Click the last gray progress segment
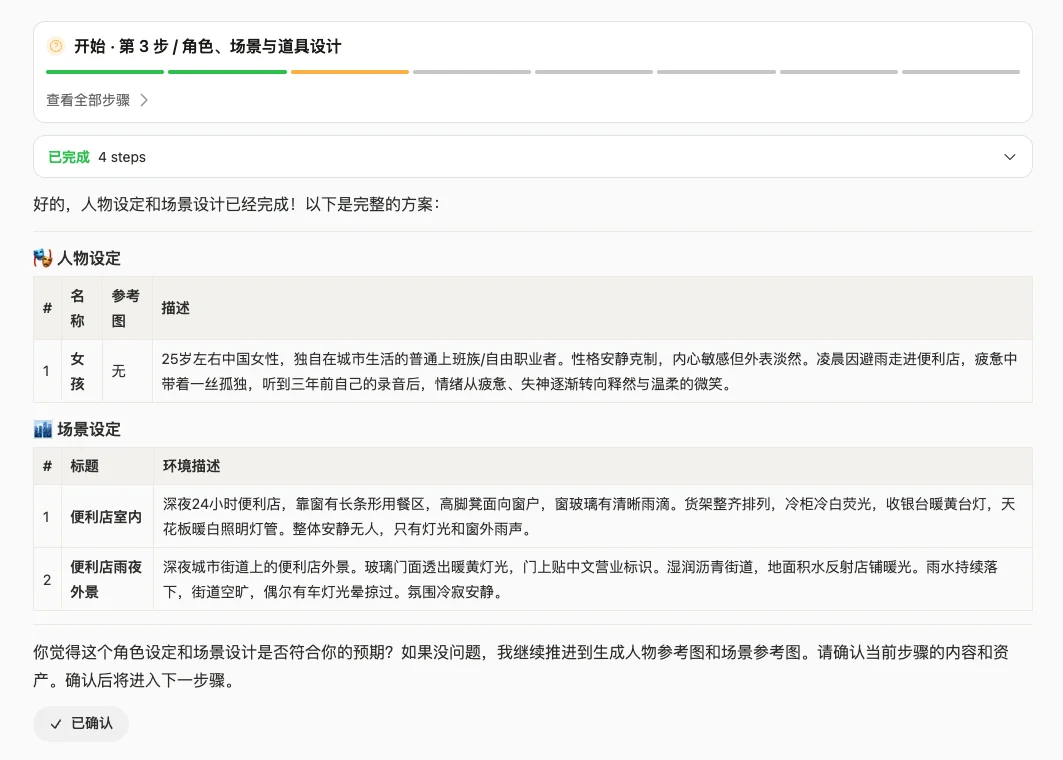Screen dimensions: 1063x760 (961, 72)
